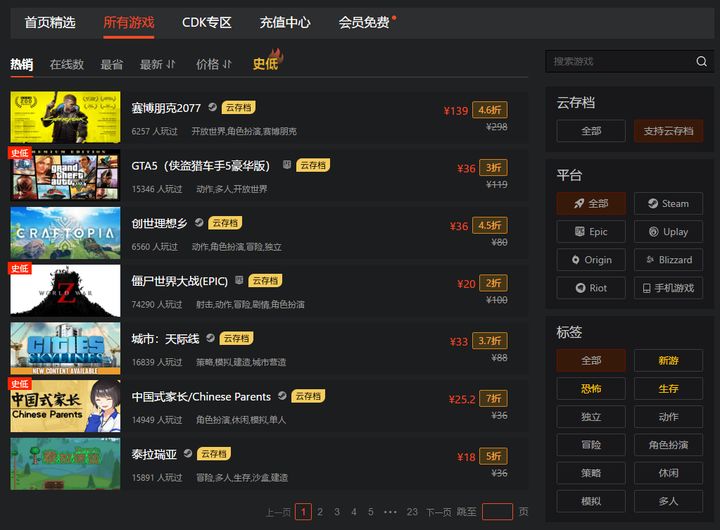The height and width of the screenshot is (530, 720).
Task: Open the Cyberpunk 2077 game thumbnail
Action: (x=65, y=117)
